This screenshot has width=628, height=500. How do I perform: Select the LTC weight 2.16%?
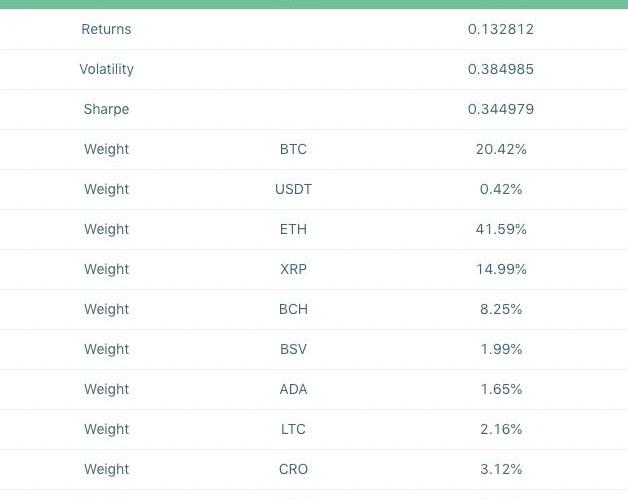(x=500, y=429)
